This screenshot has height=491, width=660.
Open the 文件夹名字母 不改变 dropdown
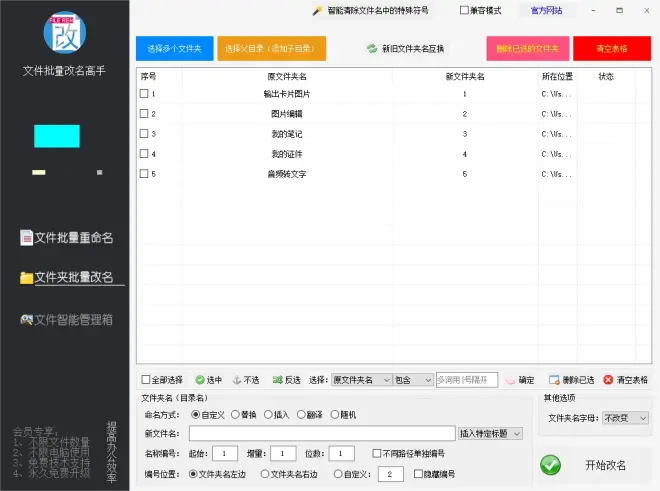[625, 418]
